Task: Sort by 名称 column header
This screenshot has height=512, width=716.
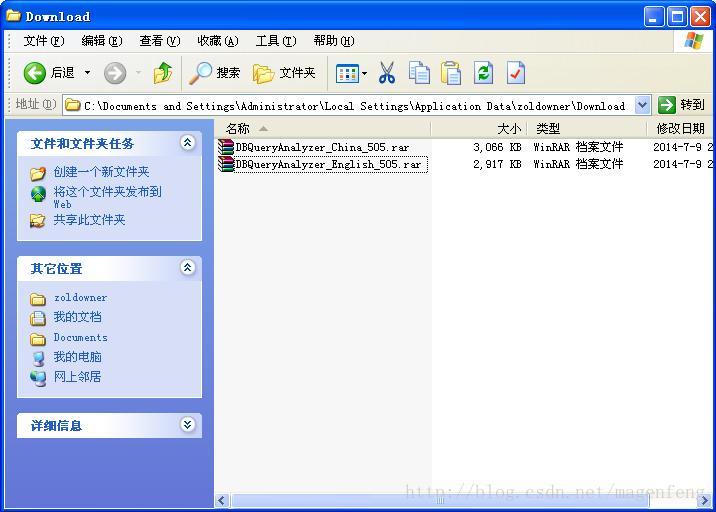Action: point(322,129)
